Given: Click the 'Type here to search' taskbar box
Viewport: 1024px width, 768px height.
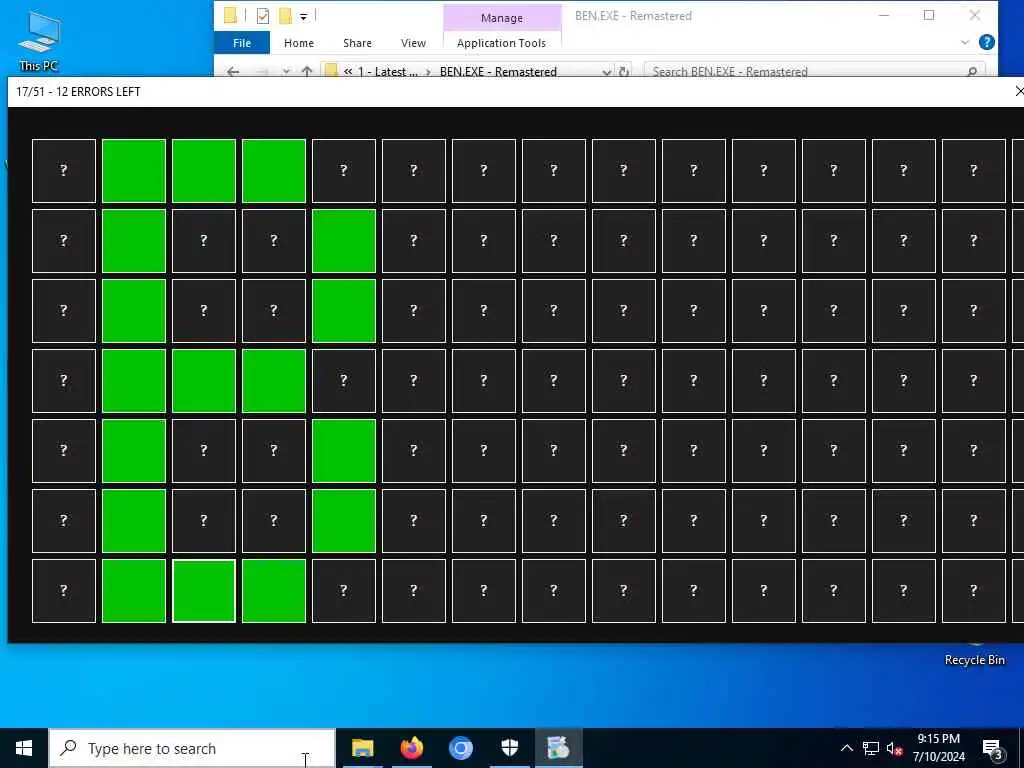Looking at the screenshot, I should click(x=192, y=748).
